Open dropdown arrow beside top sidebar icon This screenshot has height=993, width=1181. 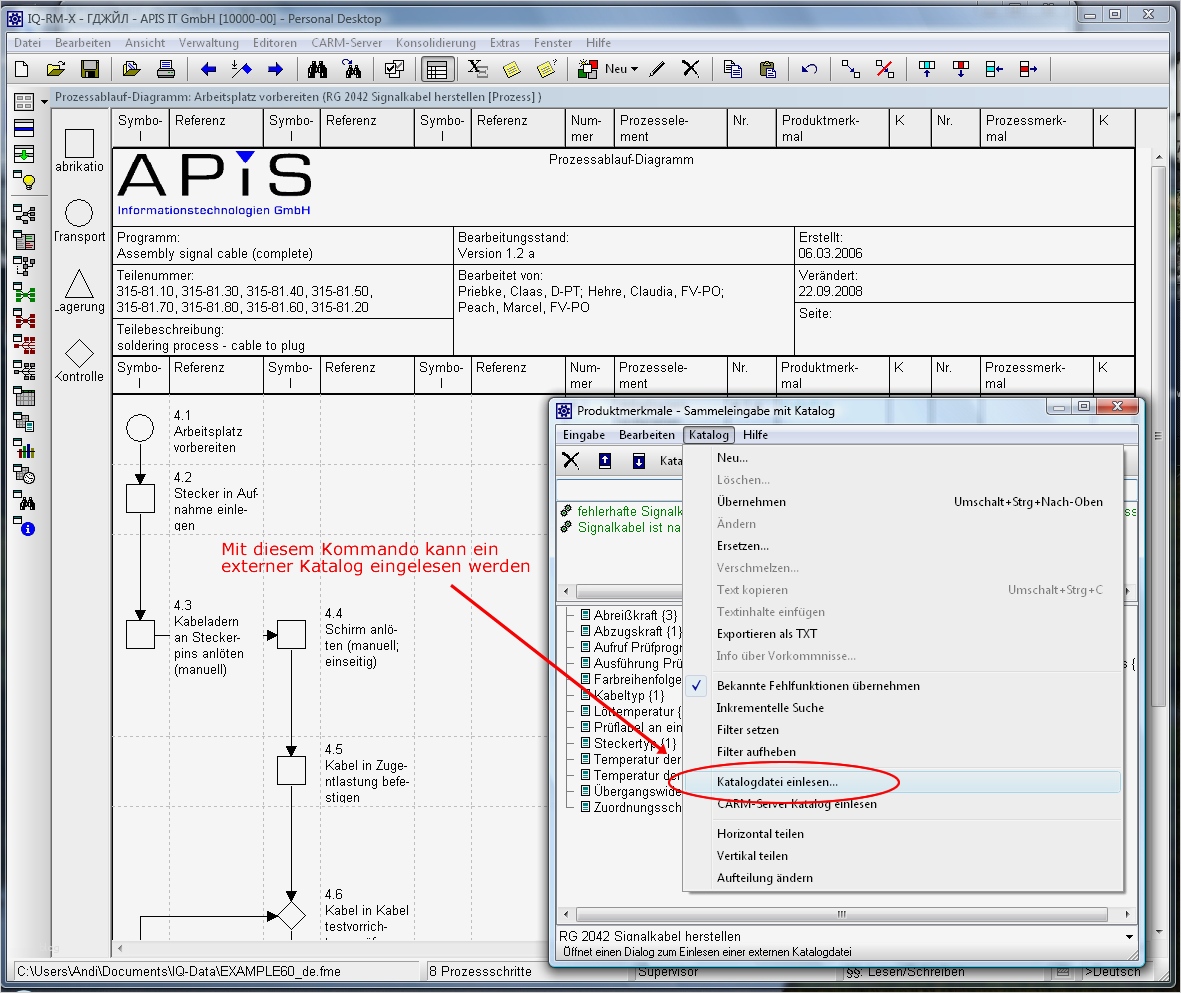(44, 101)
